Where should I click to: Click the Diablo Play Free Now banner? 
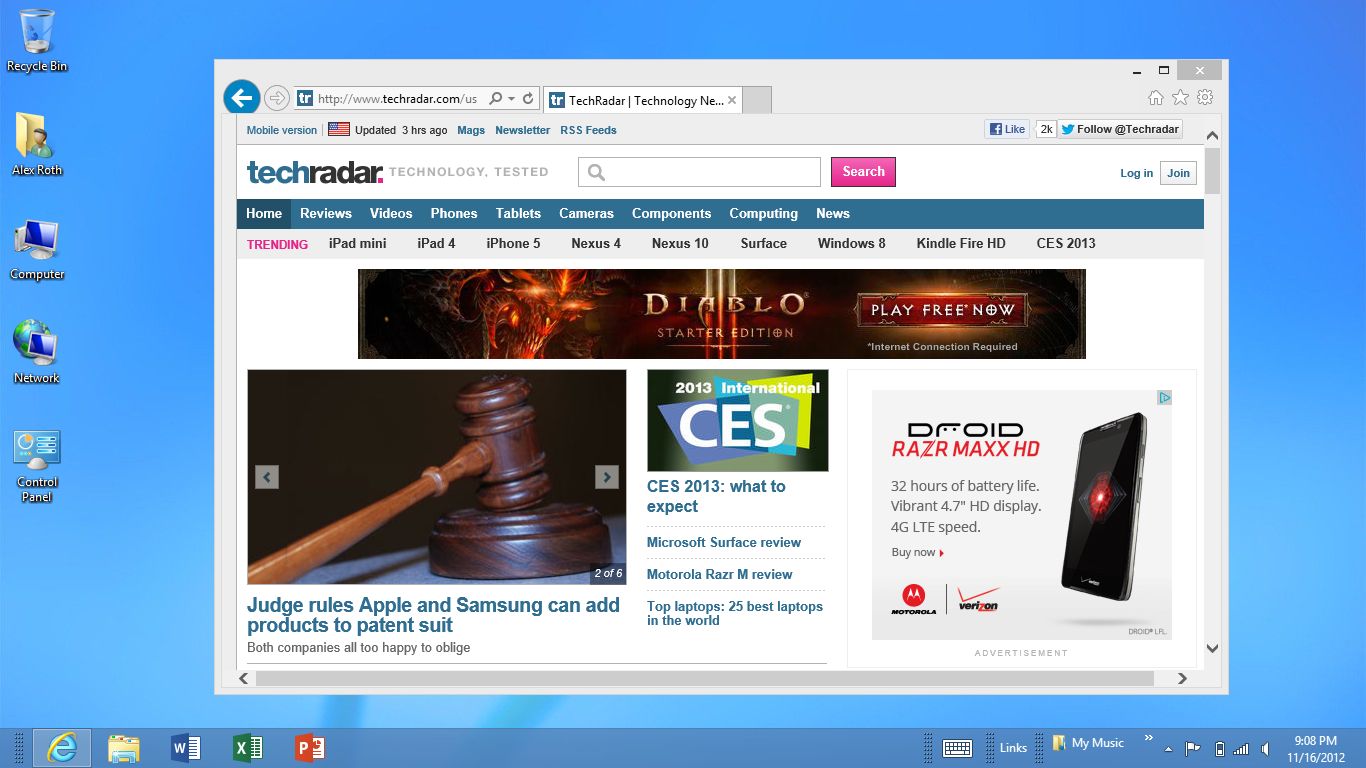click(722, 314)
